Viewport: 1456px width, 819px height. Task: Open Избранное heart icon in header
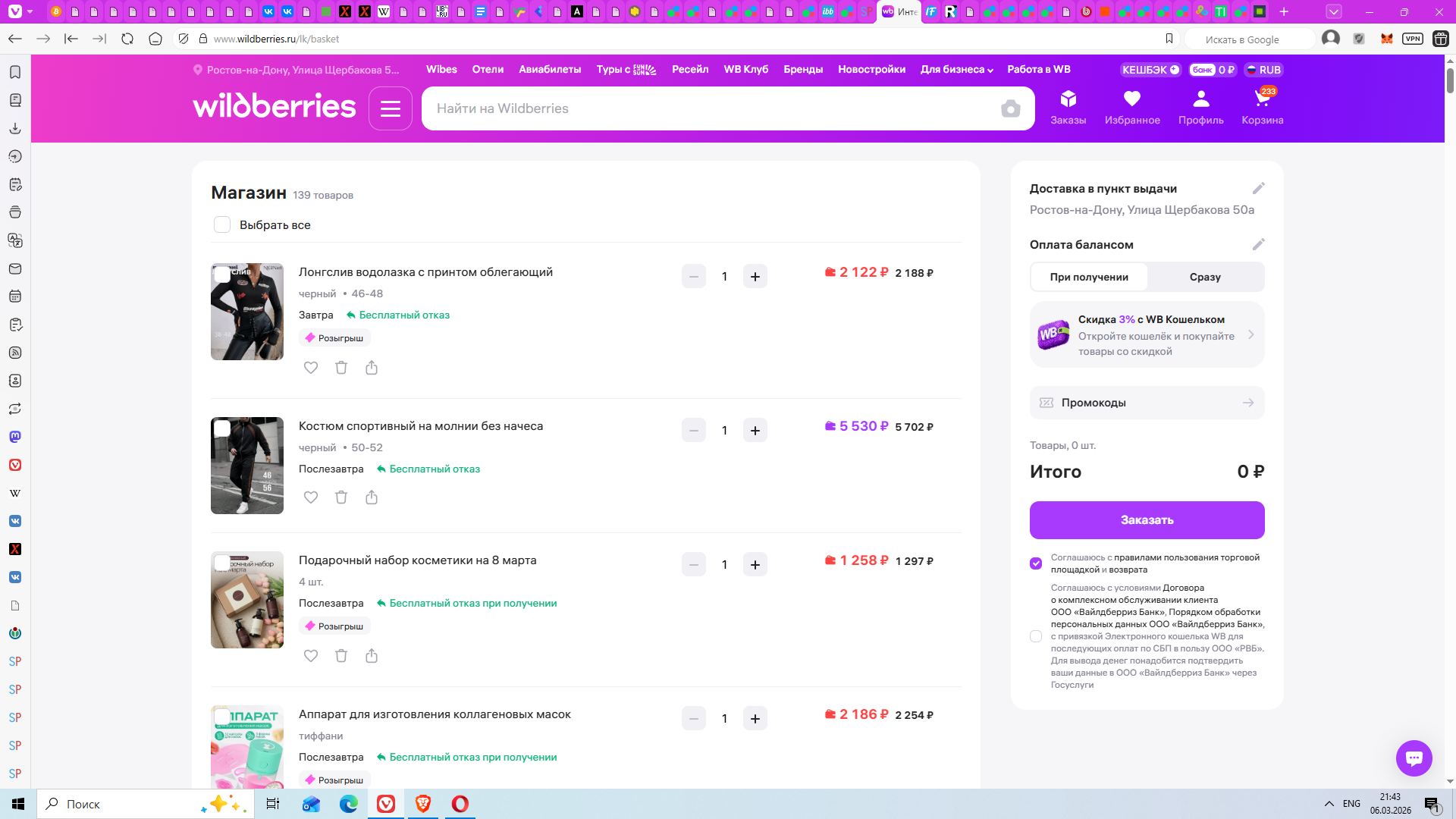click(x=1131, y=99)
